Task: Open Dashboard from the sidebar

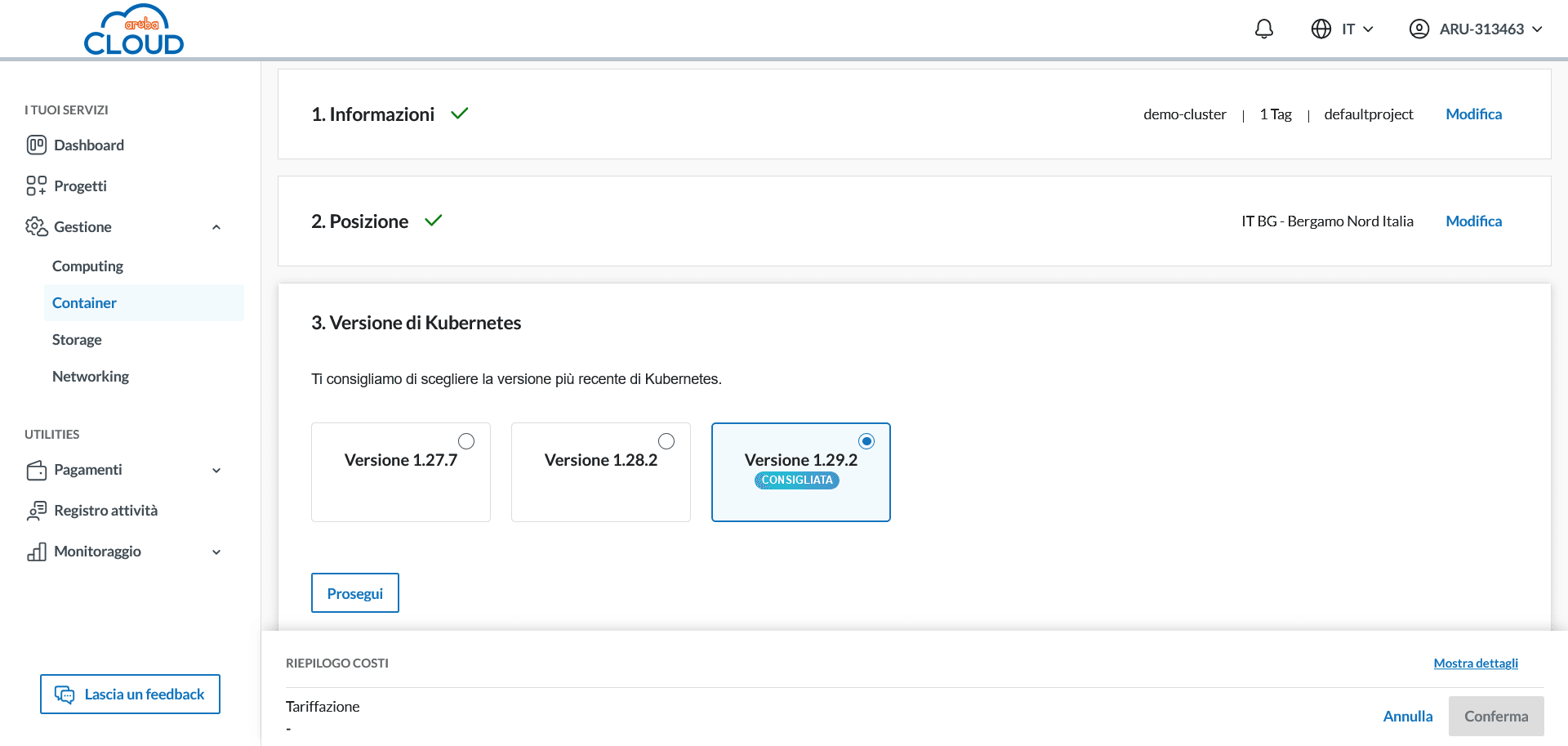Action: 88,145
